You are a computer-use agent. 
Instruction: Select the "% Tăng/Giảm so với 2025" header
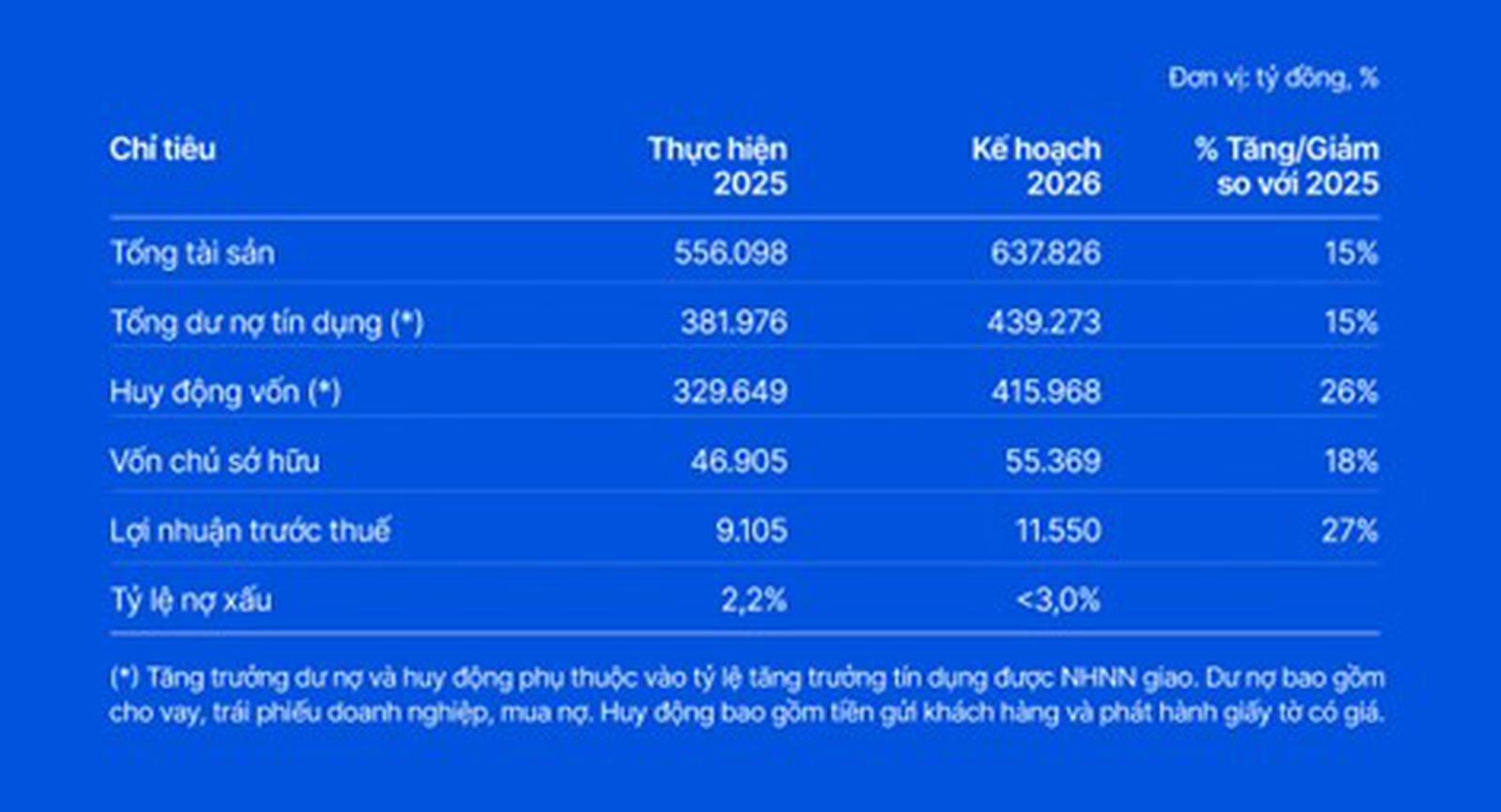tap(1287, 165)
